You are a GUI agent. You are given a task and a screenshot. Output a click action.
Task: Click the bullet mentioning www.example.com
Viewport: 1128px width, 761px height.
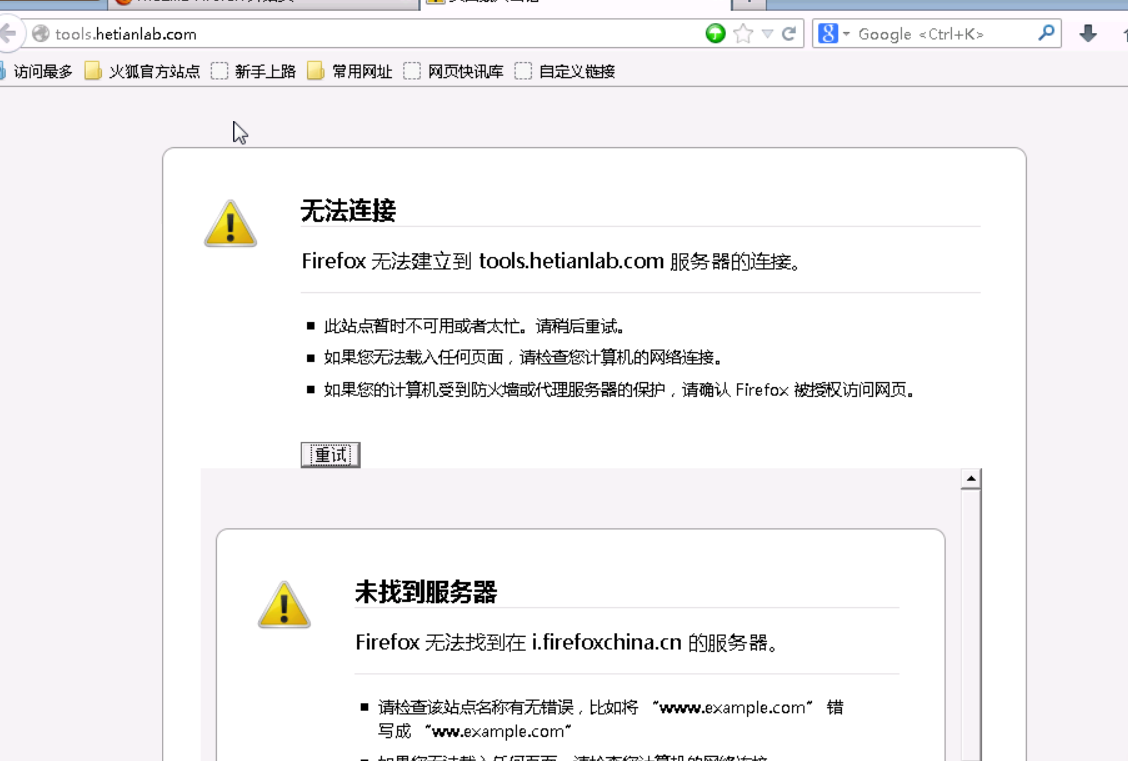pyautogui.click(x=611, y=719)
